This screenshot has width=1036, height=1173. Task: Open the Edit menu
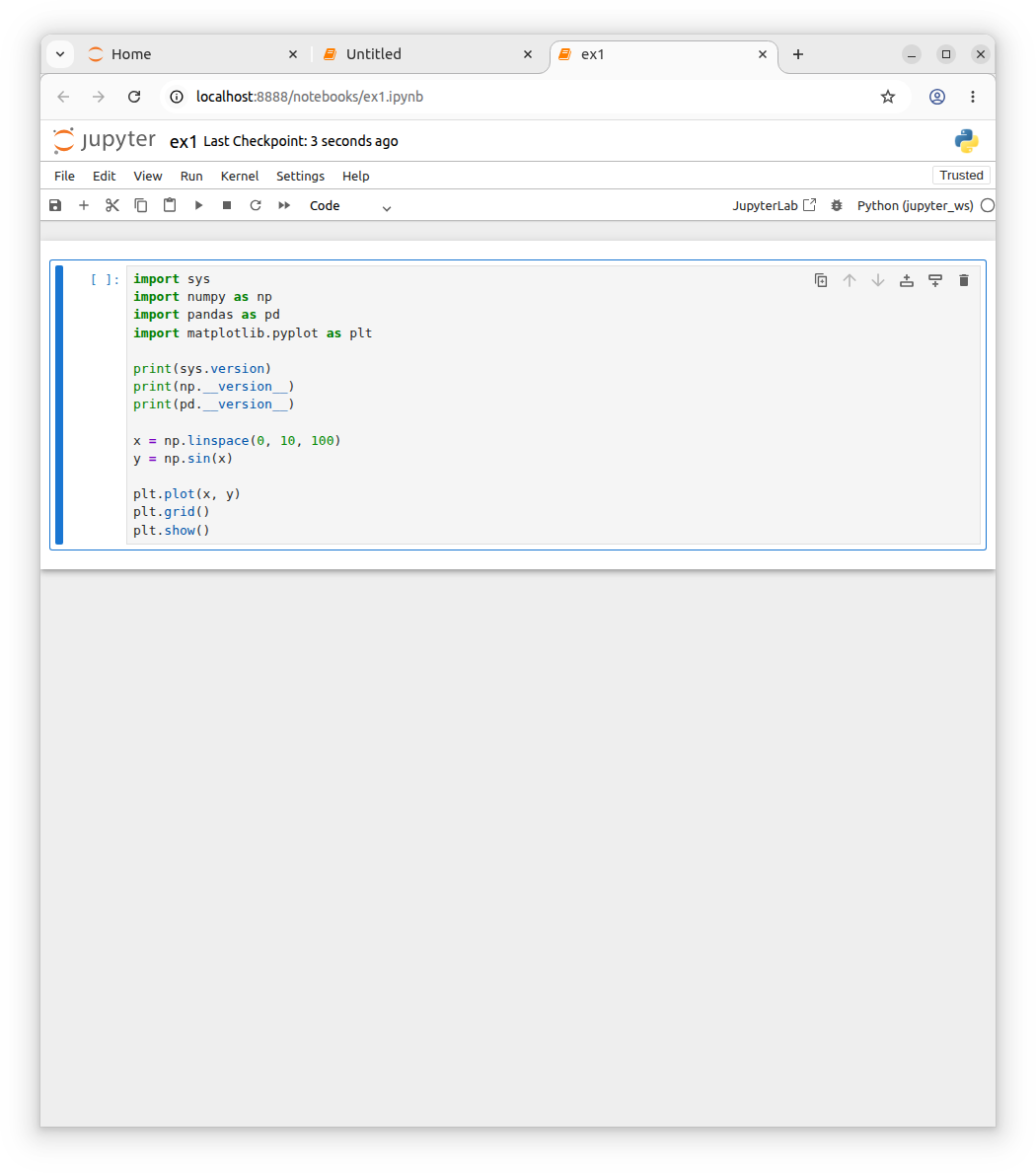point(104,176)
